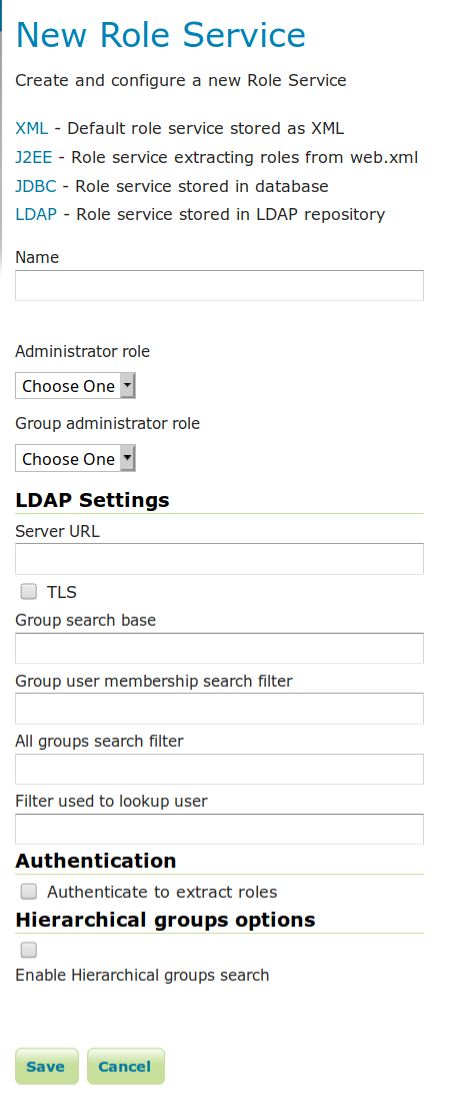This screenshot has width=458, height=1119.
Task: Choose the J2EE role service link
Action: tap(34, 157)
